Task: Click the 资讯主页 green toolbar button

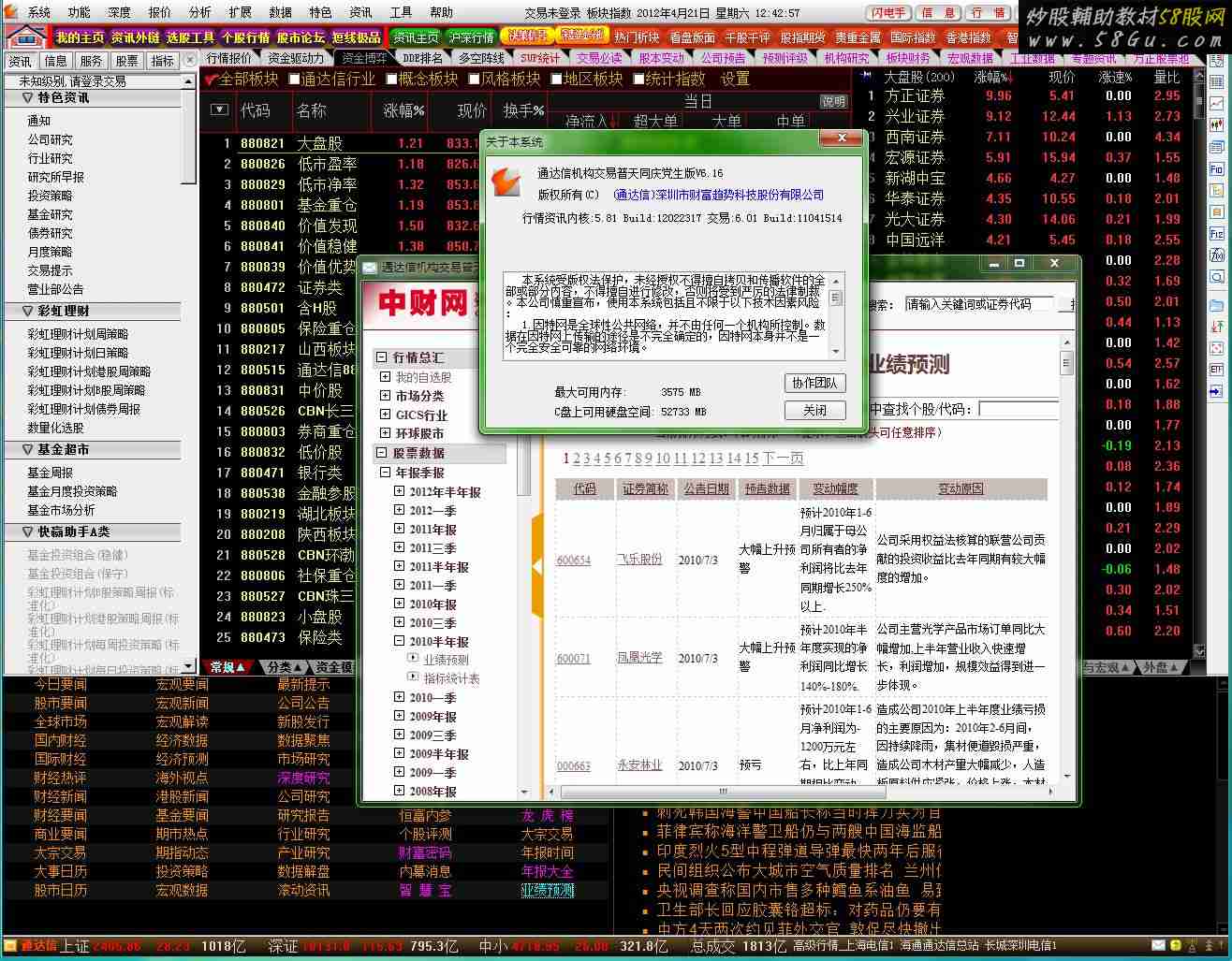Action: pyautogui.click(x=416, y=37)
